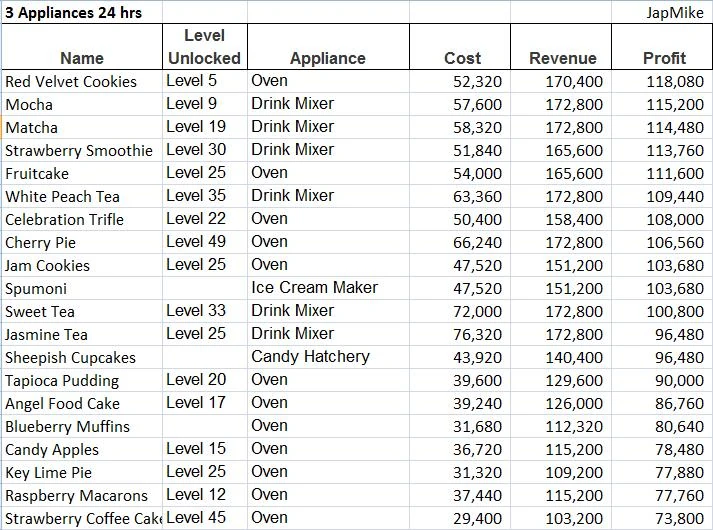This screenshot has width=713, height=530.
Task: Click the Ice Cream Maker appliance cell
Action: (329, 288)
